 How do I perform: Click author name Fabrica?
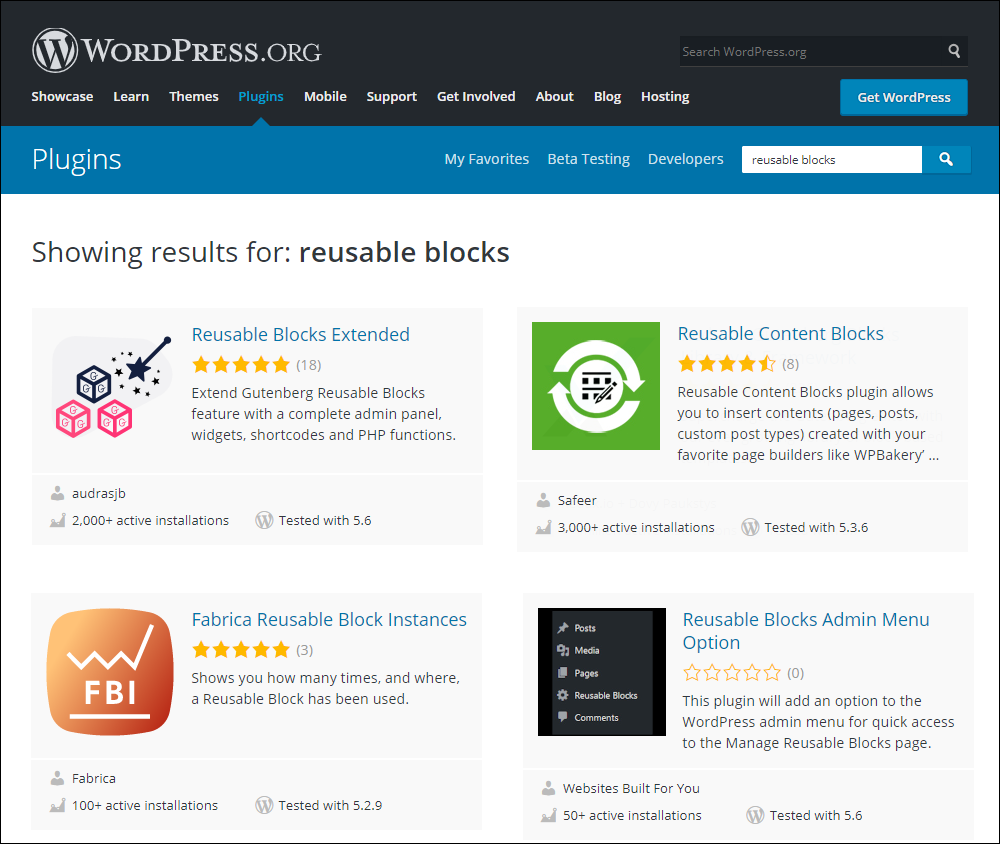click(x=94, y=778)
